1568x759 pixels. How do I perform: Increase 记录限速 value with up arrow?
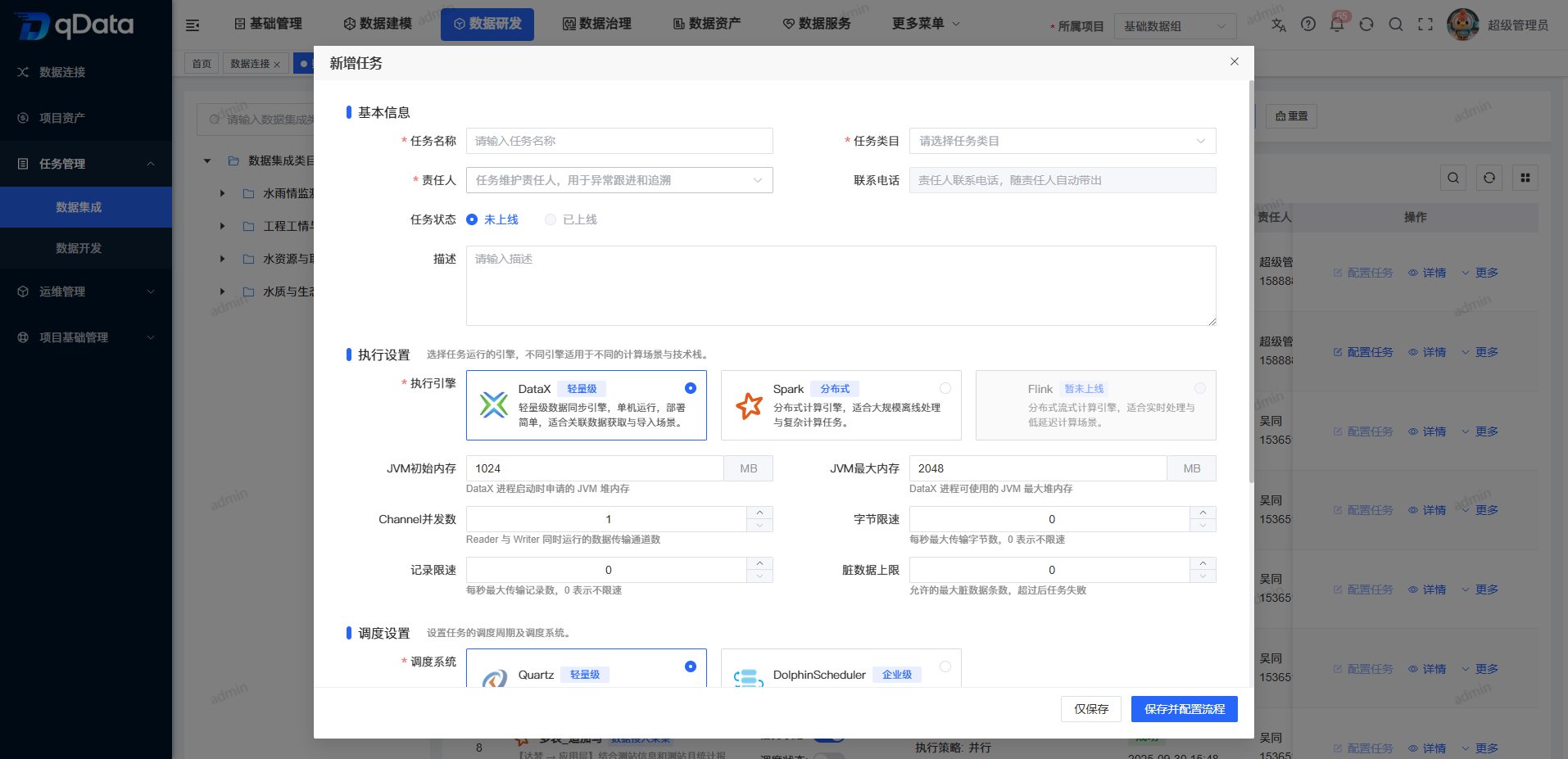tap(759, 563)
